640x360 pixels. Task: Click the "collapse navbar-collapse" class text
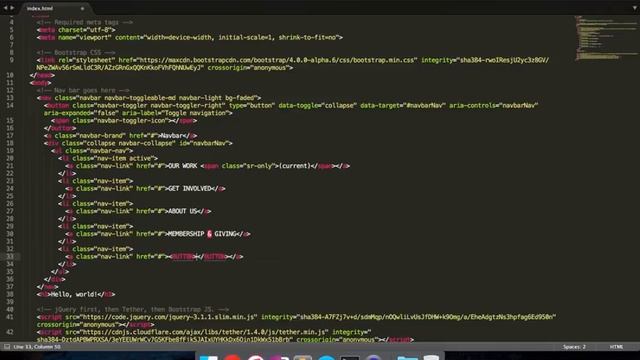click(x=129, y=143)
